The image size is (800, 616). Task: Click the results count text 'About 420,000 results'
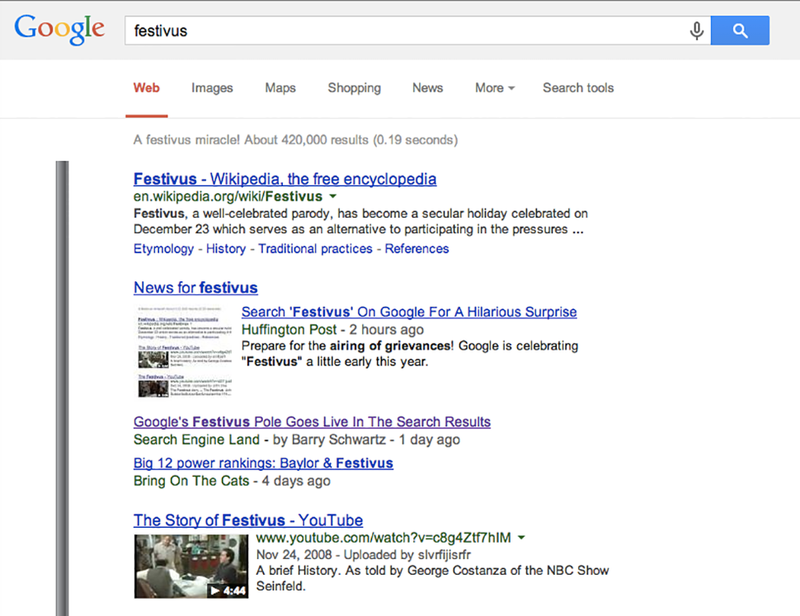(306, 140)
